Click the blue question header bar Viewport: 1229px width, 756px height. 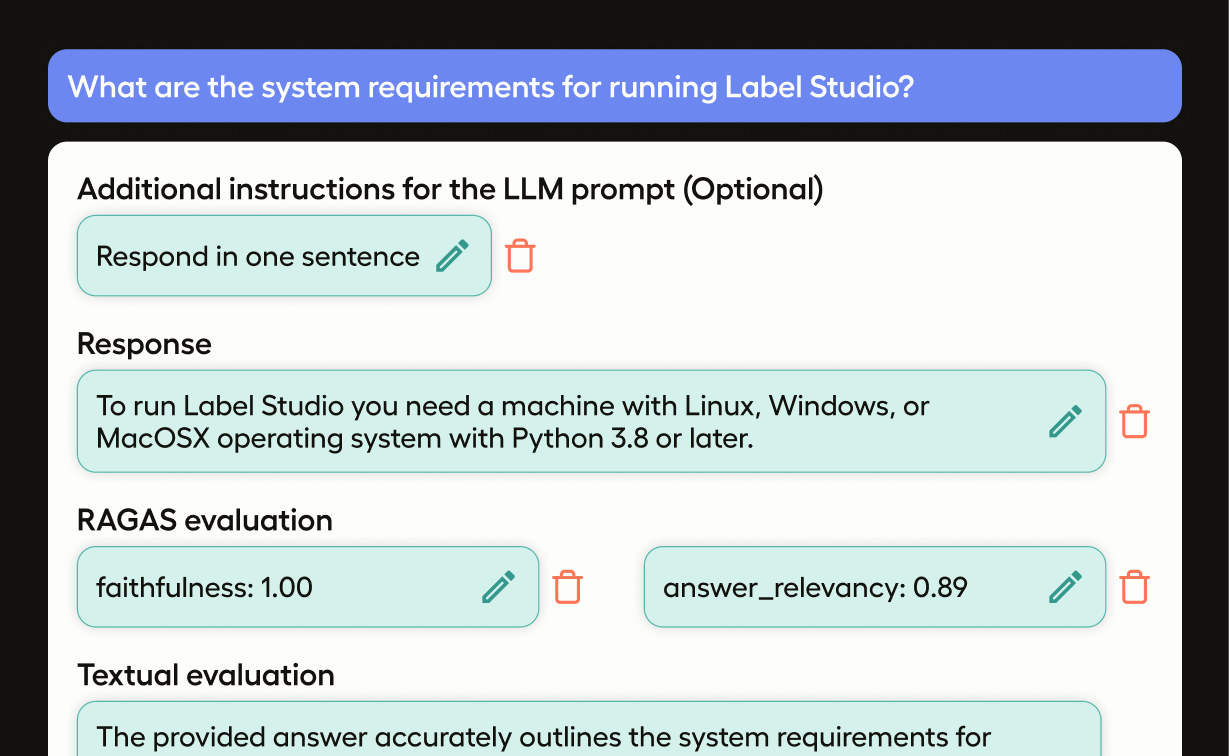point(614,86)
